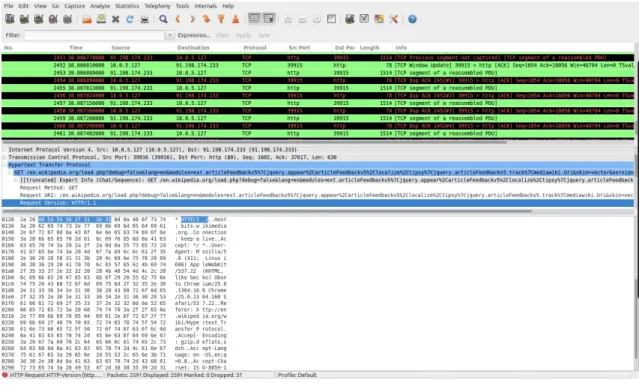Sort by the Length column header

(369, 48)
